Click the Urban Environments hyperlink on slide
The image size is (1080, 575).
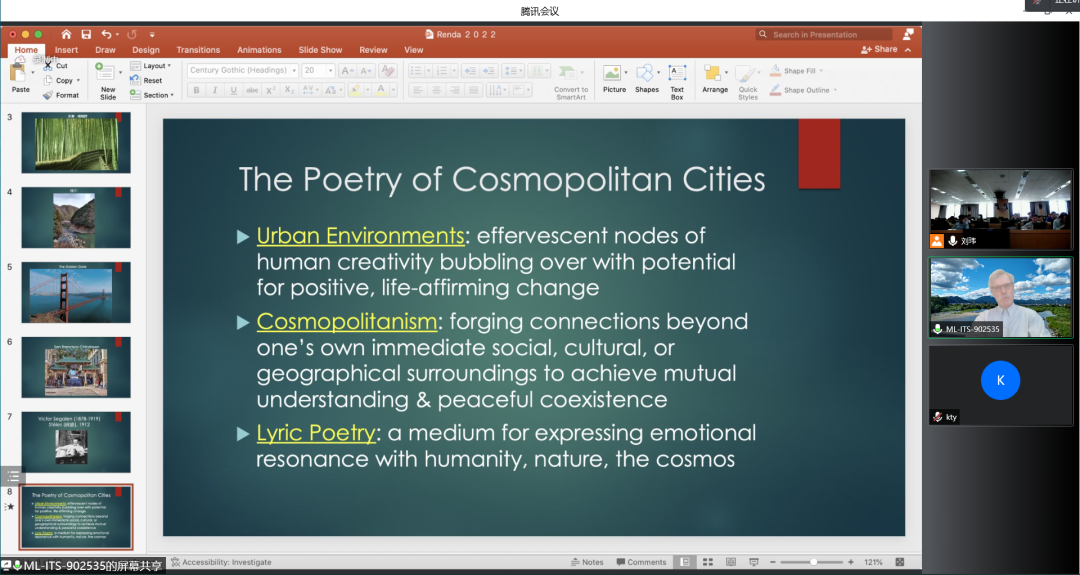pyautogui.click(x=360, y=236)
